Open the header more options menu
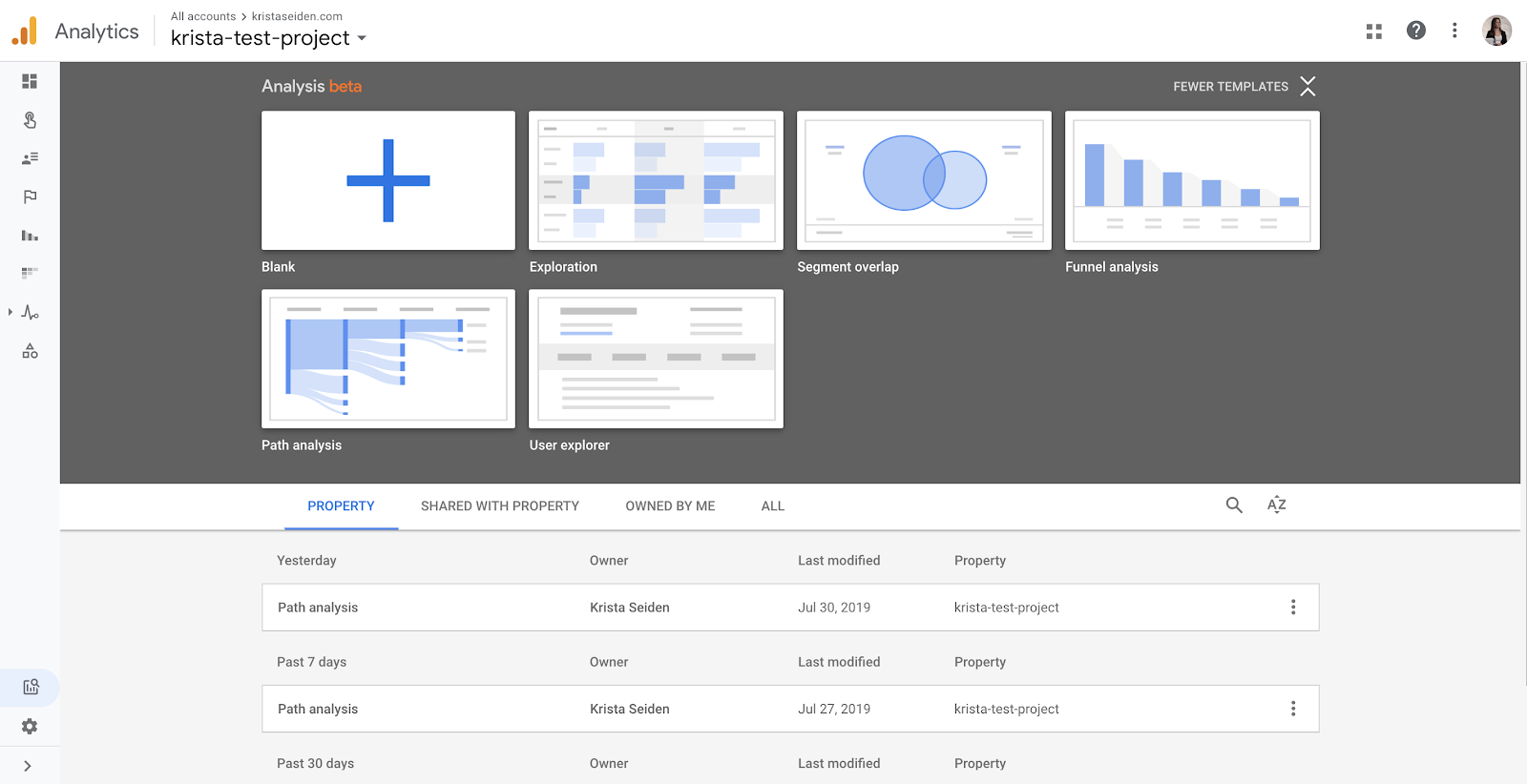 point(1454,31)
